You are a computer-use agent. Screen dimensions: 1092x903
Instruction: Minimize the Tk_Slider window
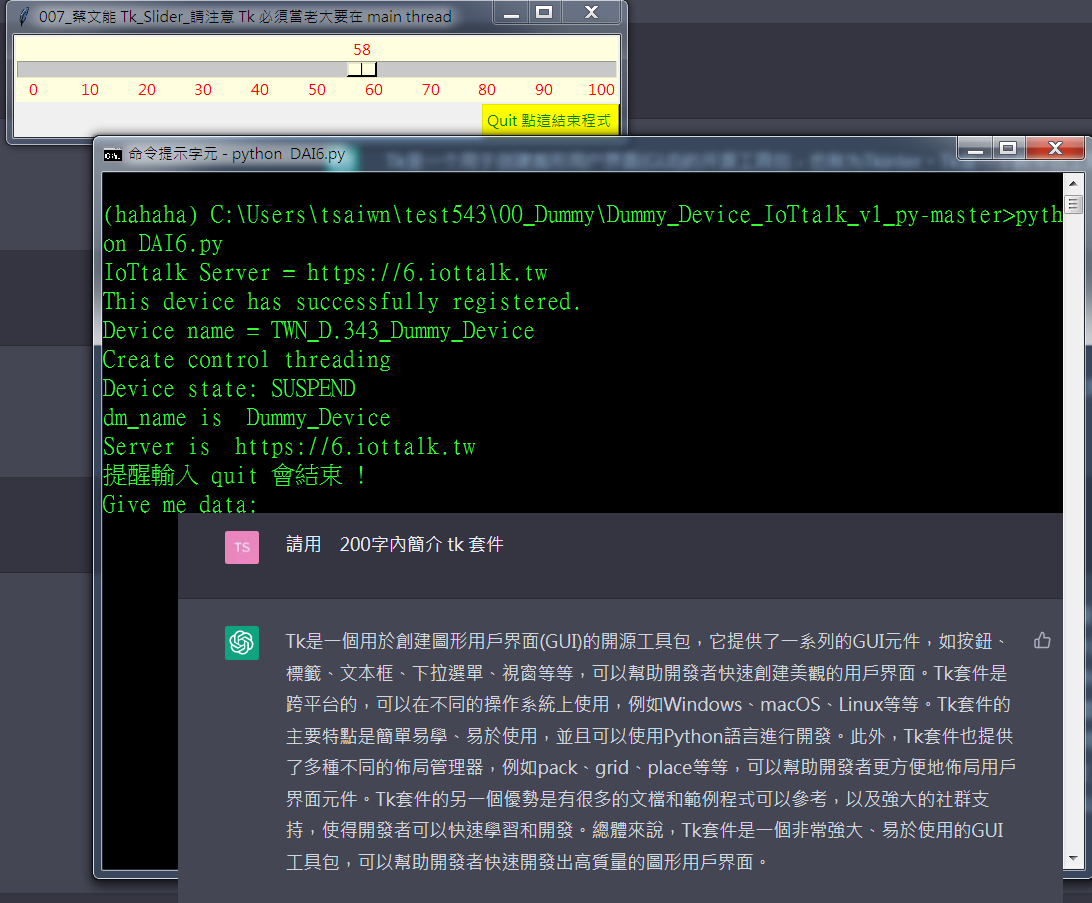(x=512, y=13)
